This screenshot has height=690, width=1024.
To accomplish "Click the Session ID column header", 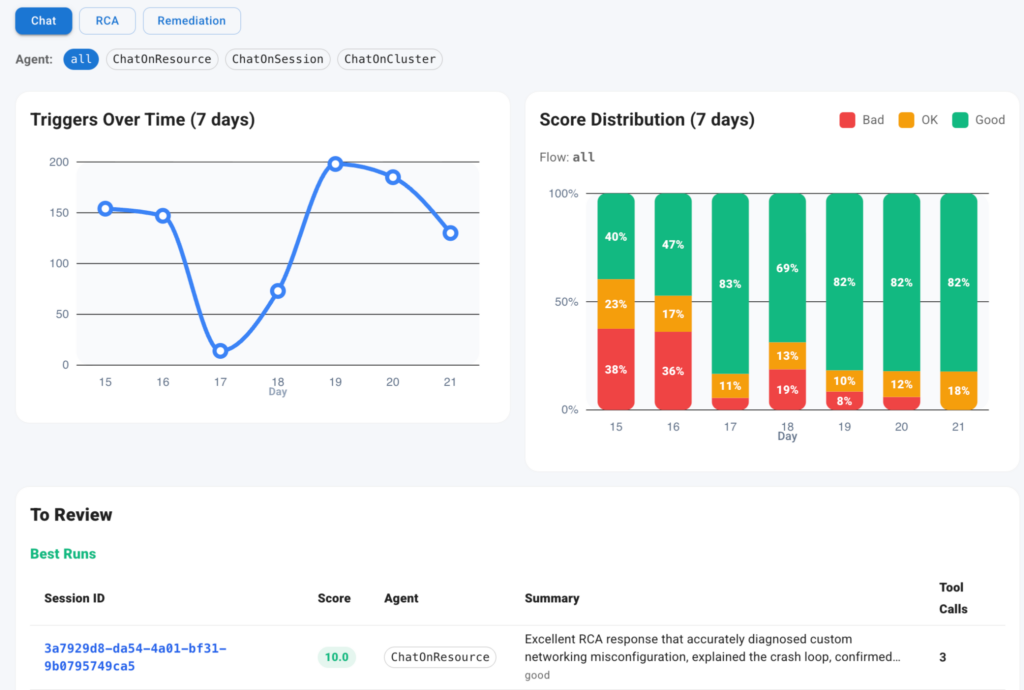I will (x=74, y=599).
